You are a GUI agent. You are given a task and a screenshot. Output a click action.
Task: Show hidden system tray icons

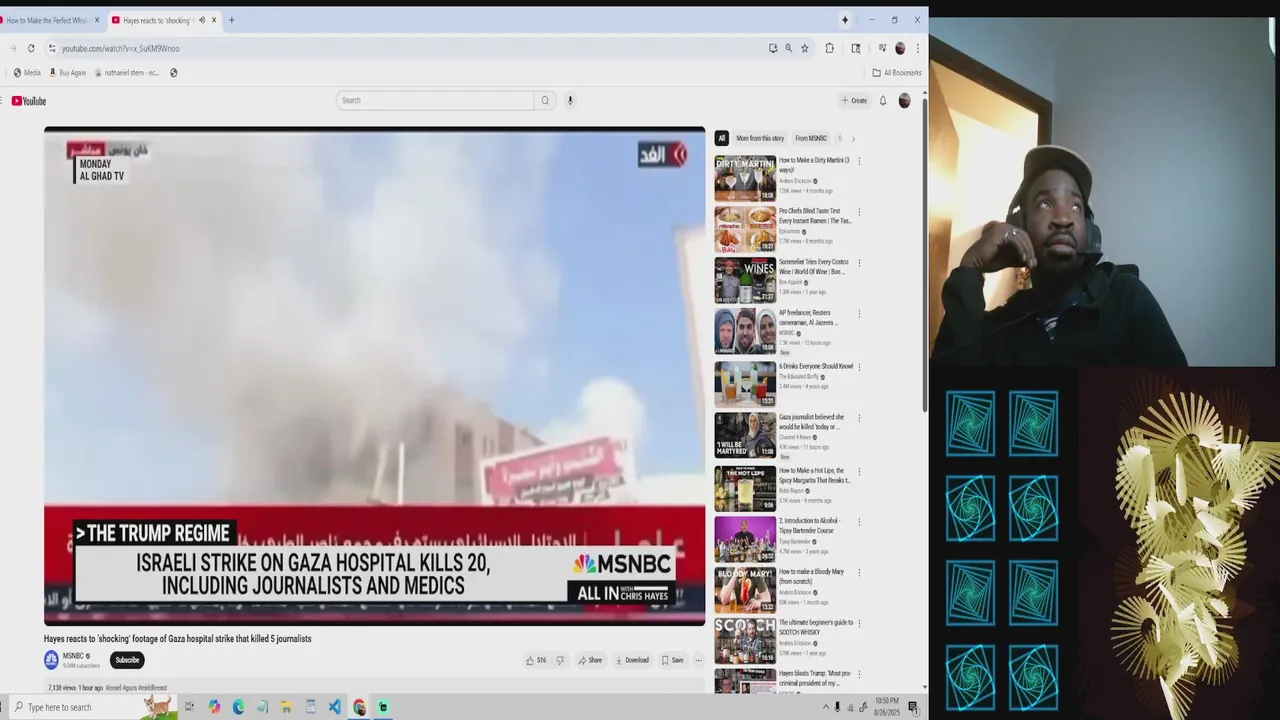(826, 707)
